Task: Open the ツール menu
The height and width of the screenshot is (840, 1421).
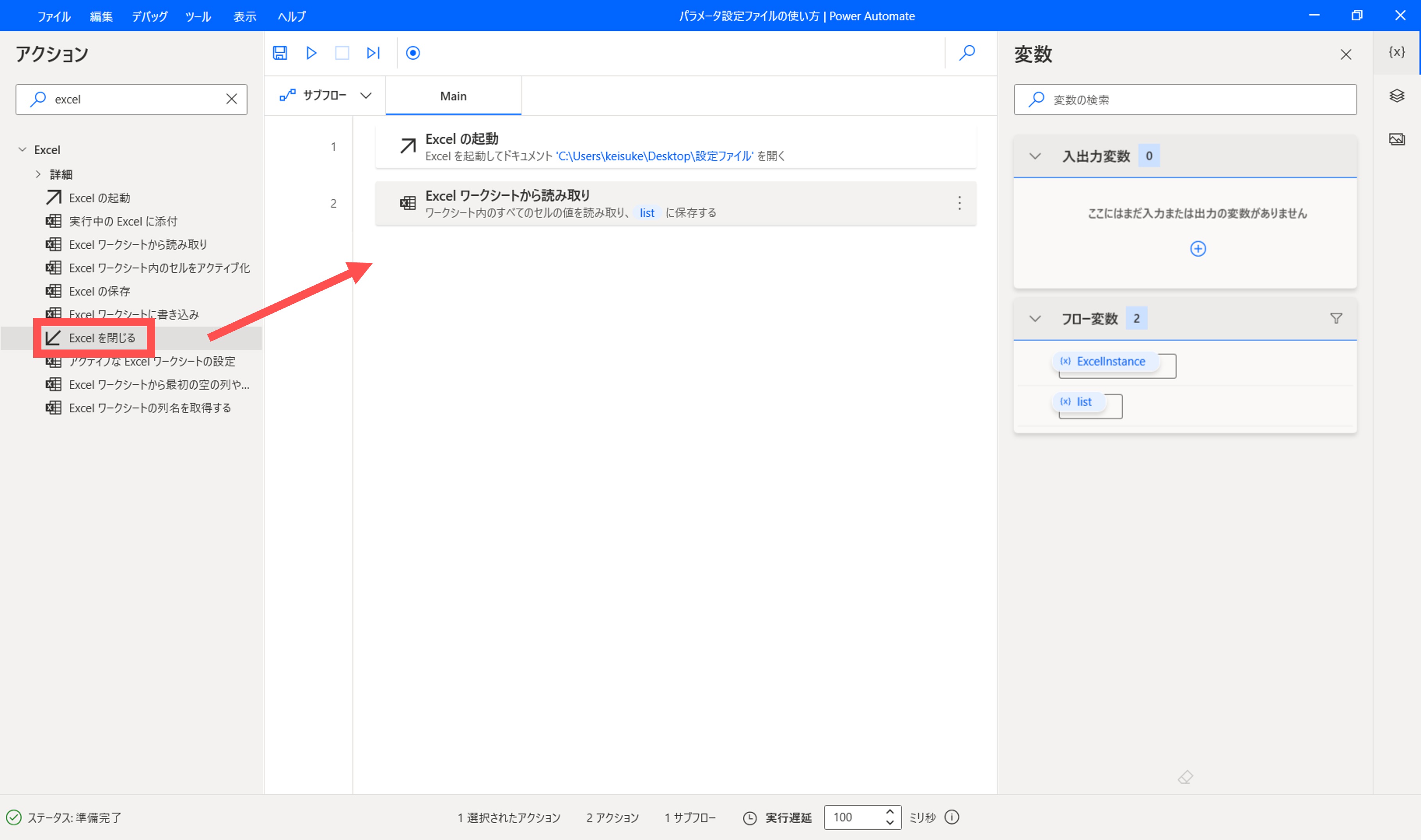Action: (198, 16)
